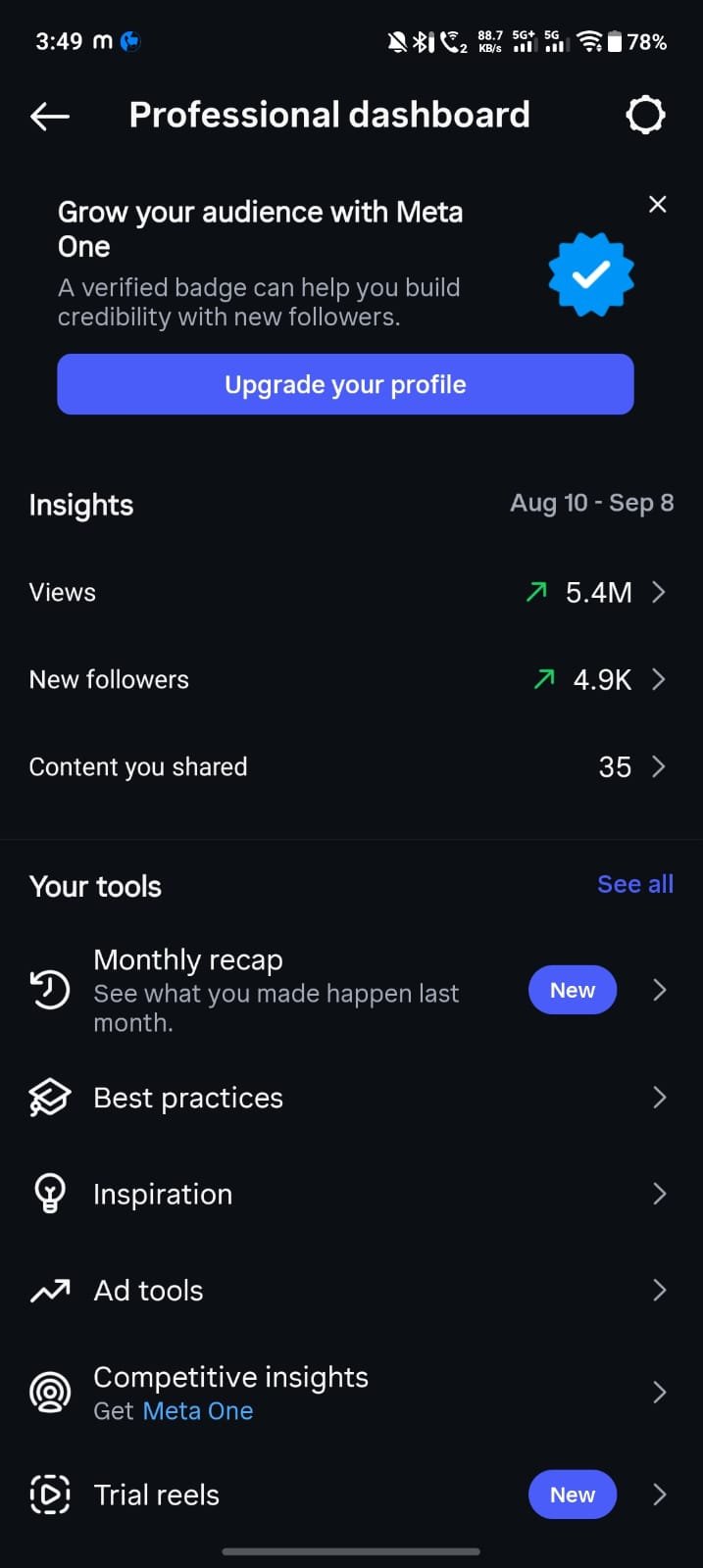Dismiss the Meta One promotion banner
This screenshot has width=703, height=1568.
(658, 204)
